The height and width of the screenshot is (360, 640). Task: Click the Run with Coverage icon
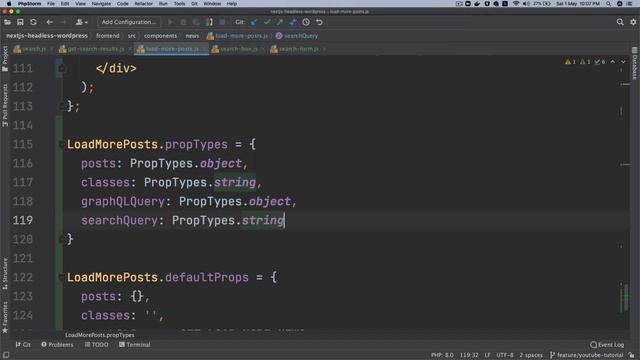coord(196,22)
